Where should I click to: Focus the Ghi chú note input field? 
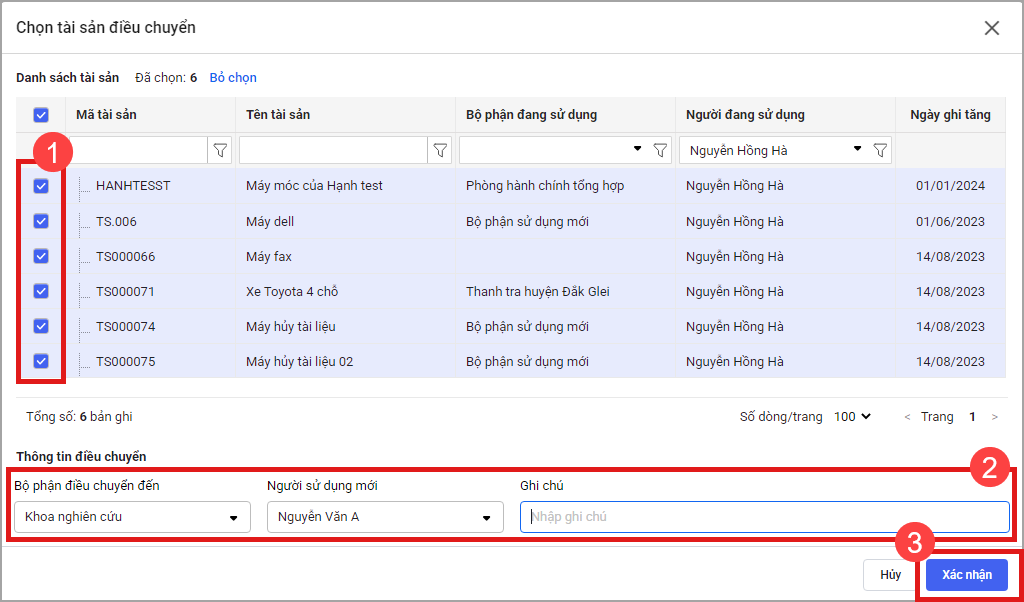tap(765, 517)
